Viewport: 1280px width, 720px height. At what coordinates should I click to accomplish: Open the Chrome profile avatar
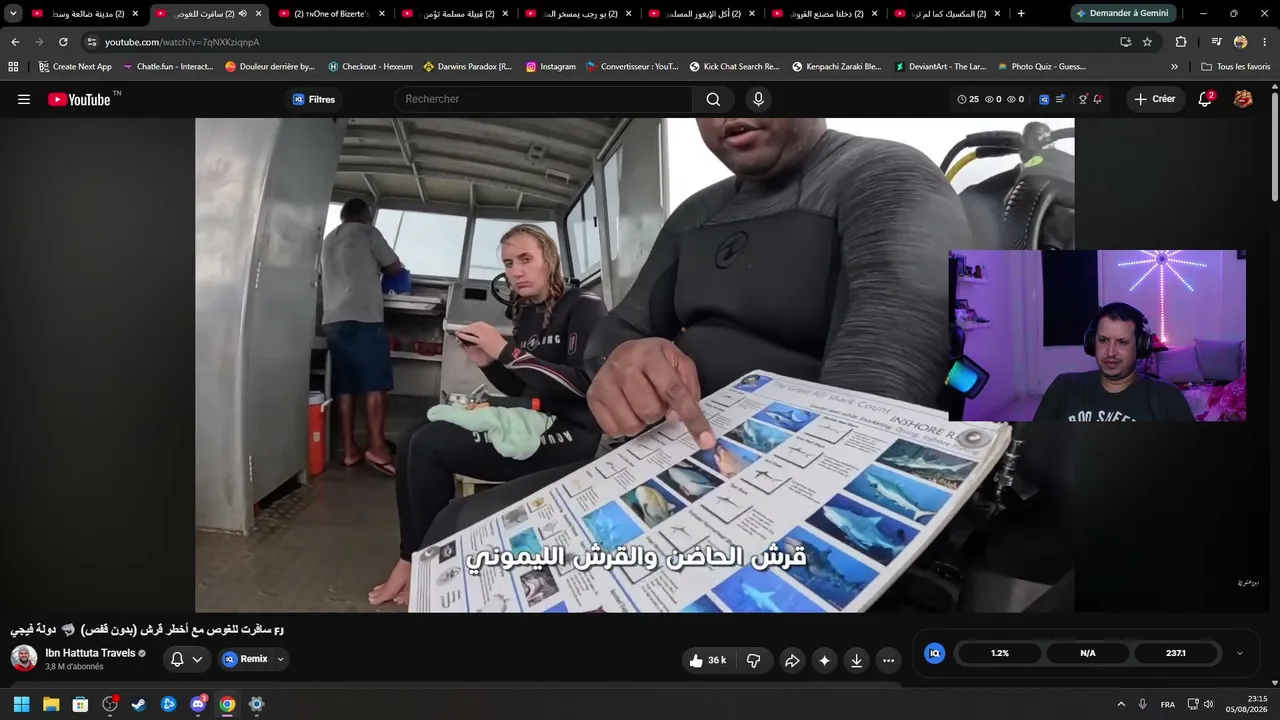point(1240,42)
